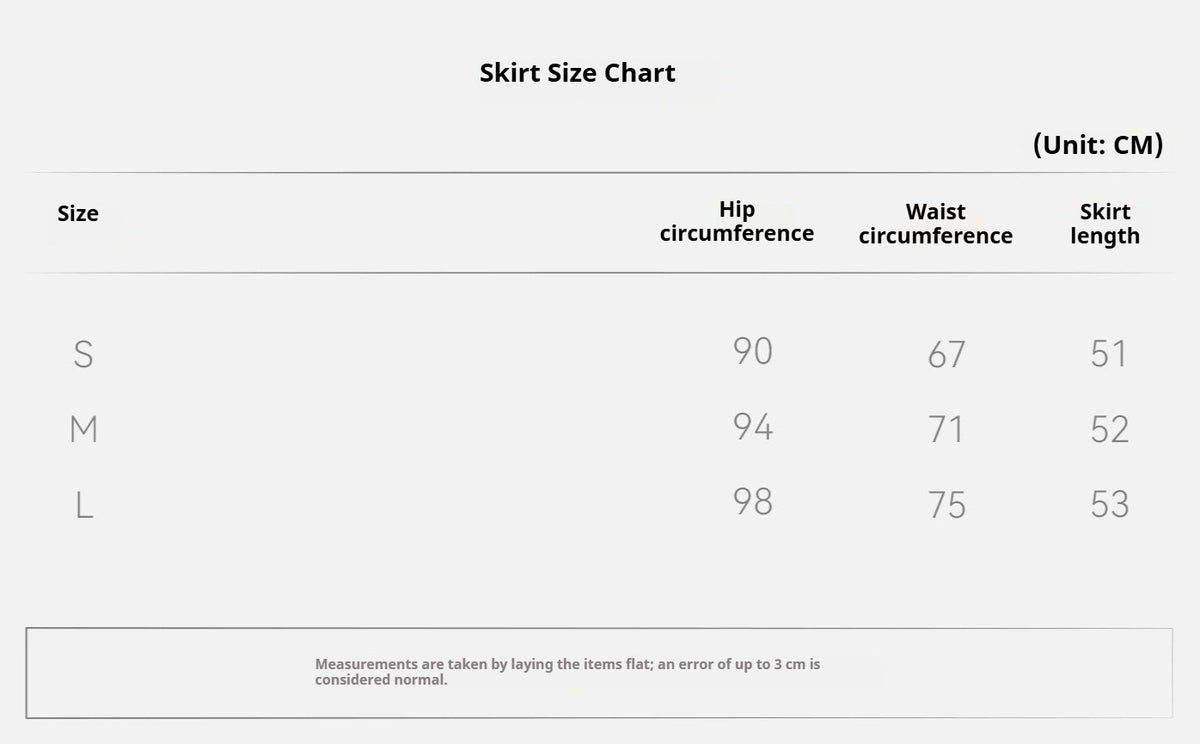Click the Skirt Size Chart title
The height and width of the screenshot is (744, 1200).
pyautogui.click(x=577, y=73)
